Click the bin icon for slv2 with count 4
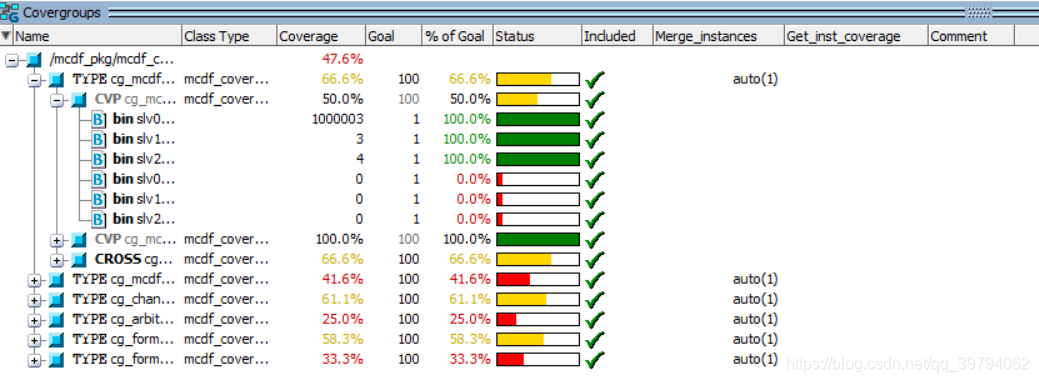The image size is (1039, 382). tap(99, 159)
